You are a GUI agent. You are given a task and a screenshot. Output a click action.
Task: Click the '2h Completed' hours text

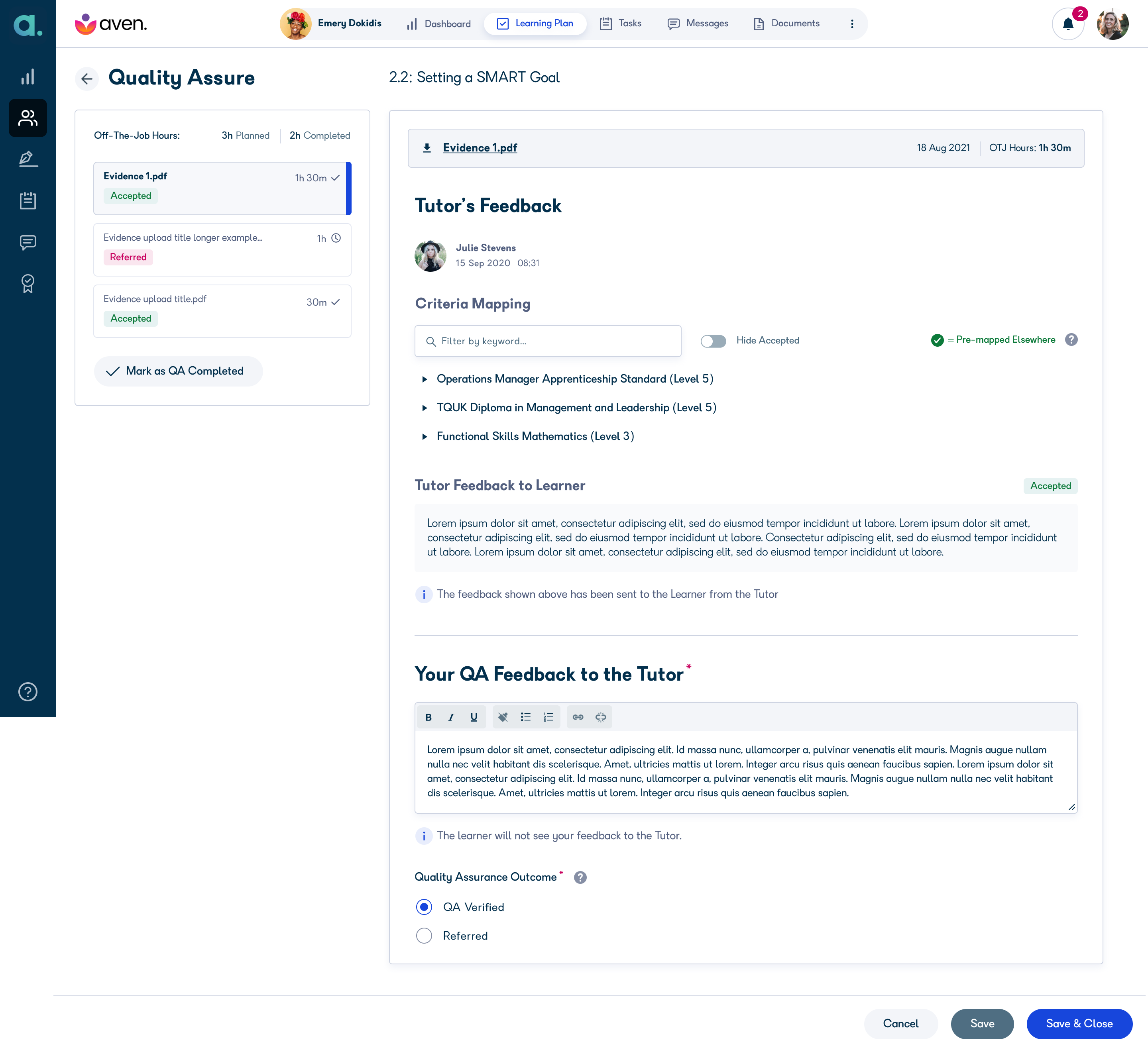(319, 135)
